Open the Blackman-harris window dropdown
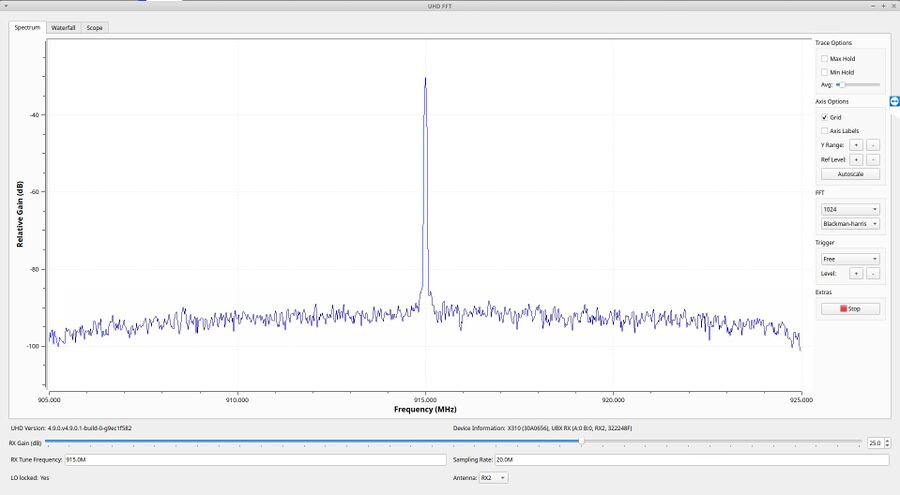The width and height of the screenshot is (900, 495). pyautogui.click(x=850, y=224)
